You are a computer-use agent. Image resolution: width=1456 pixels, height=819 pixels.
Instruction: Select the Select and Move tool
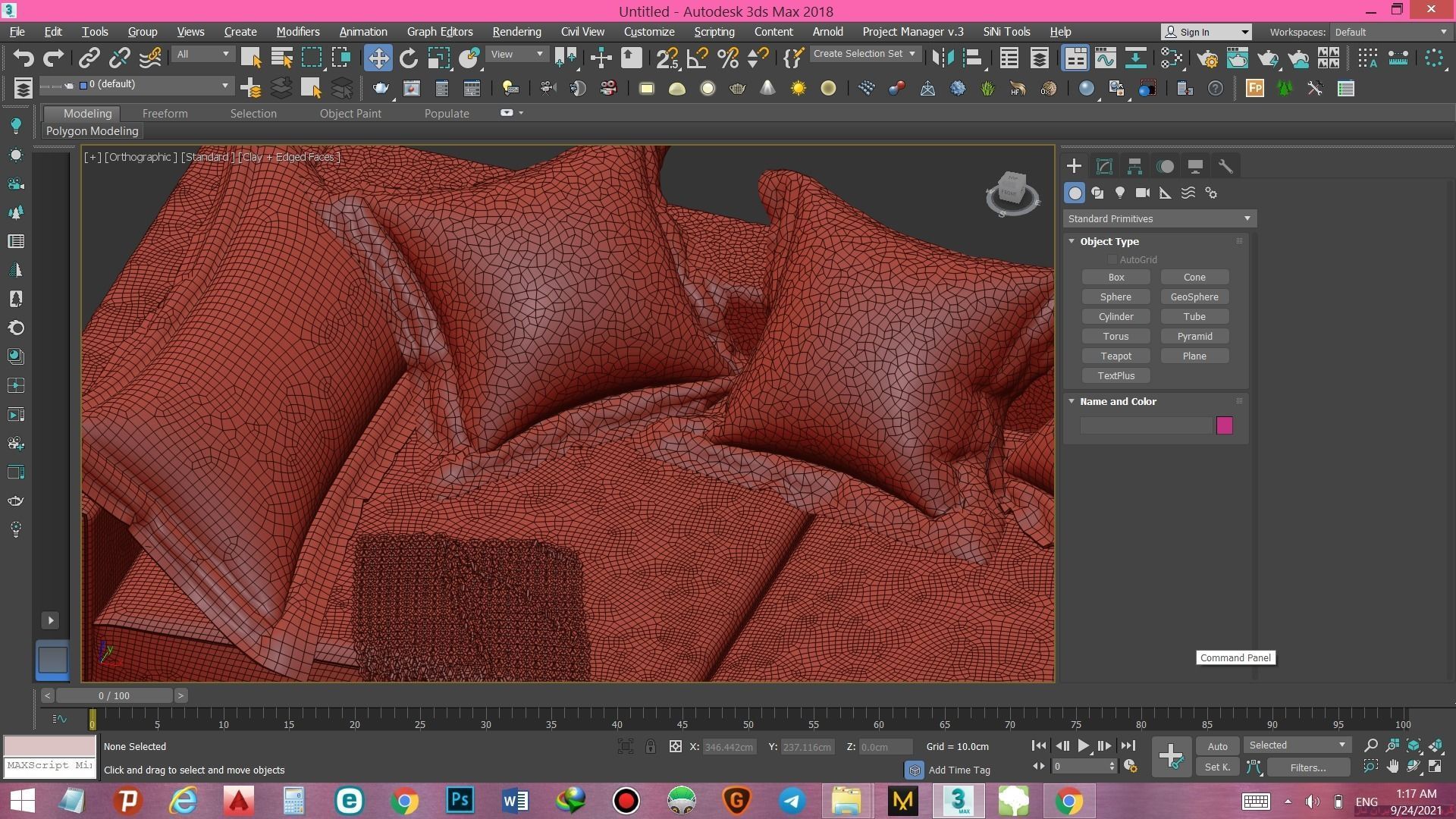pyautogui.click(x=378, y=57)
